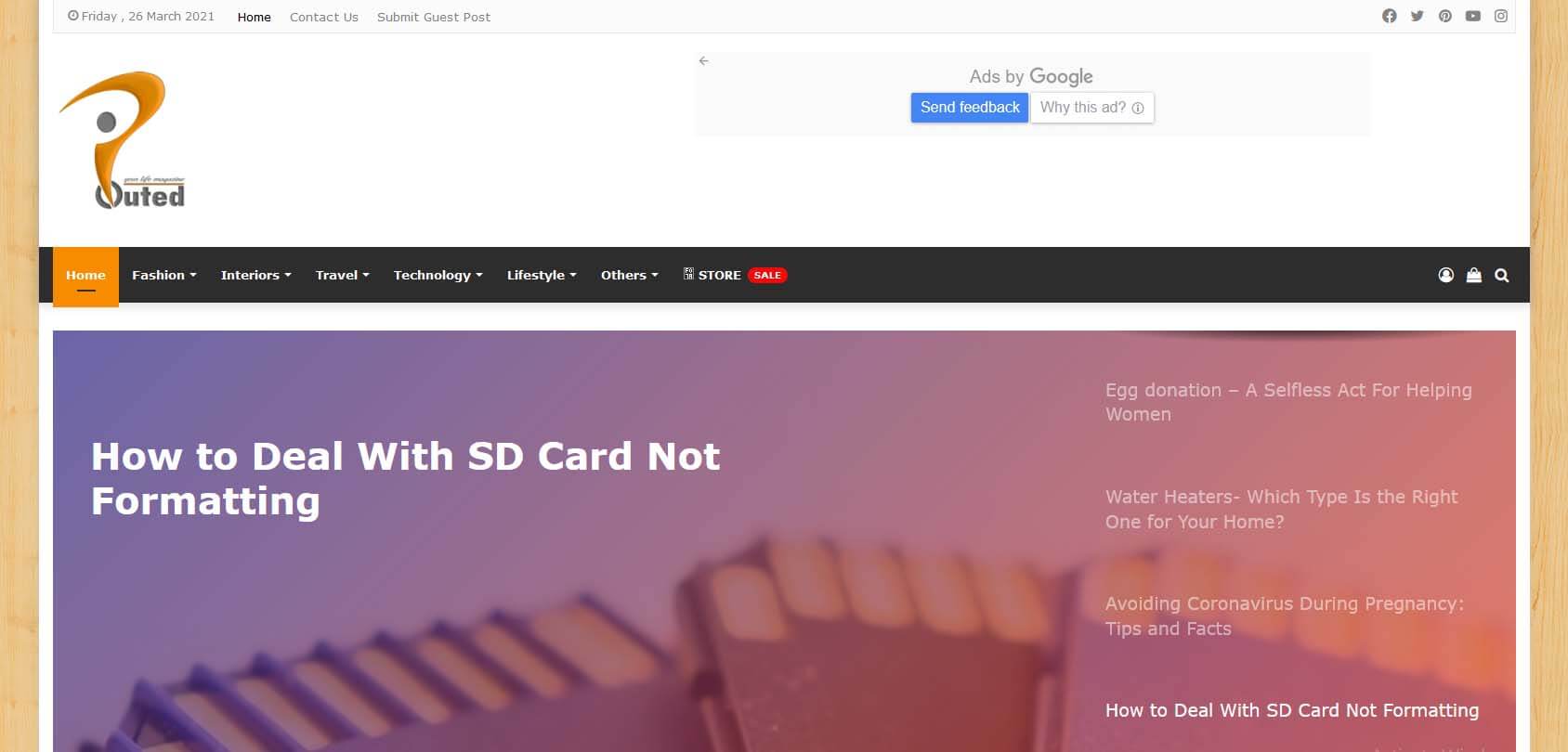
Task: Click the search magnifier icon
Action: [x=1501, y=275]
